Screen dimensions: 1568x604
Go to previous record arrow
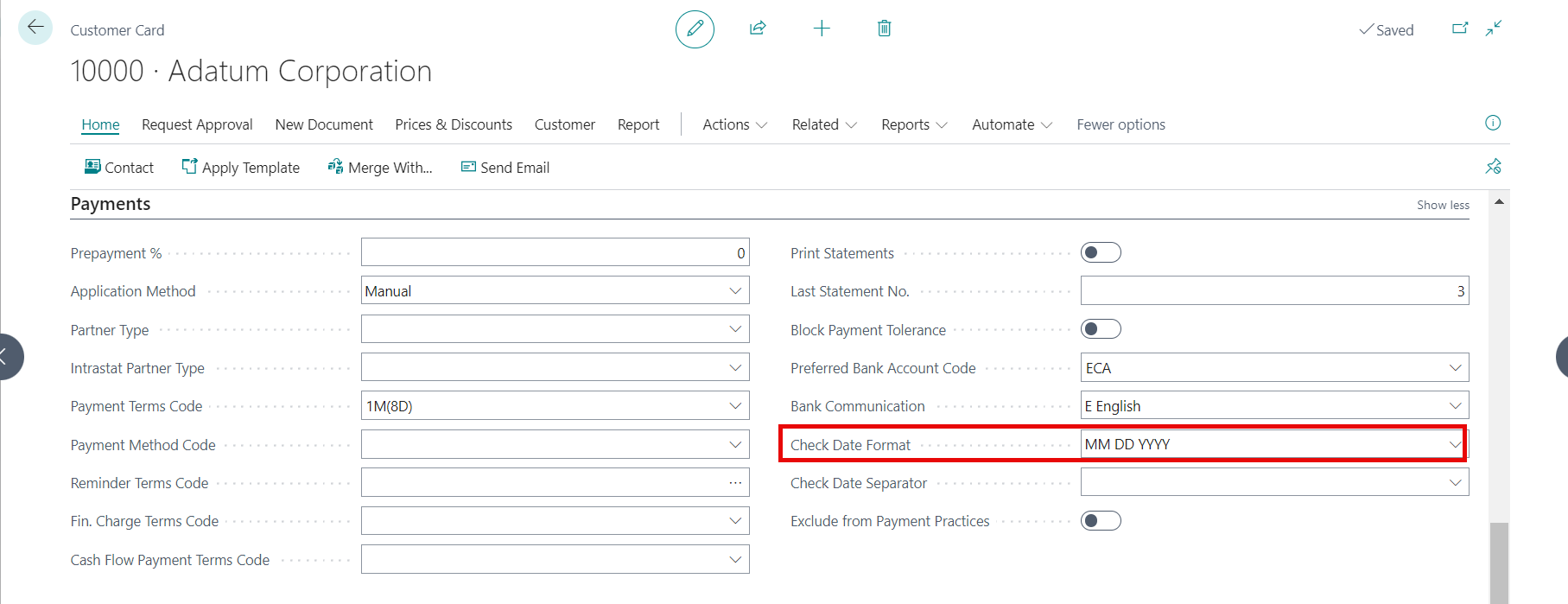pyautogui.click(x=7, y=356)
